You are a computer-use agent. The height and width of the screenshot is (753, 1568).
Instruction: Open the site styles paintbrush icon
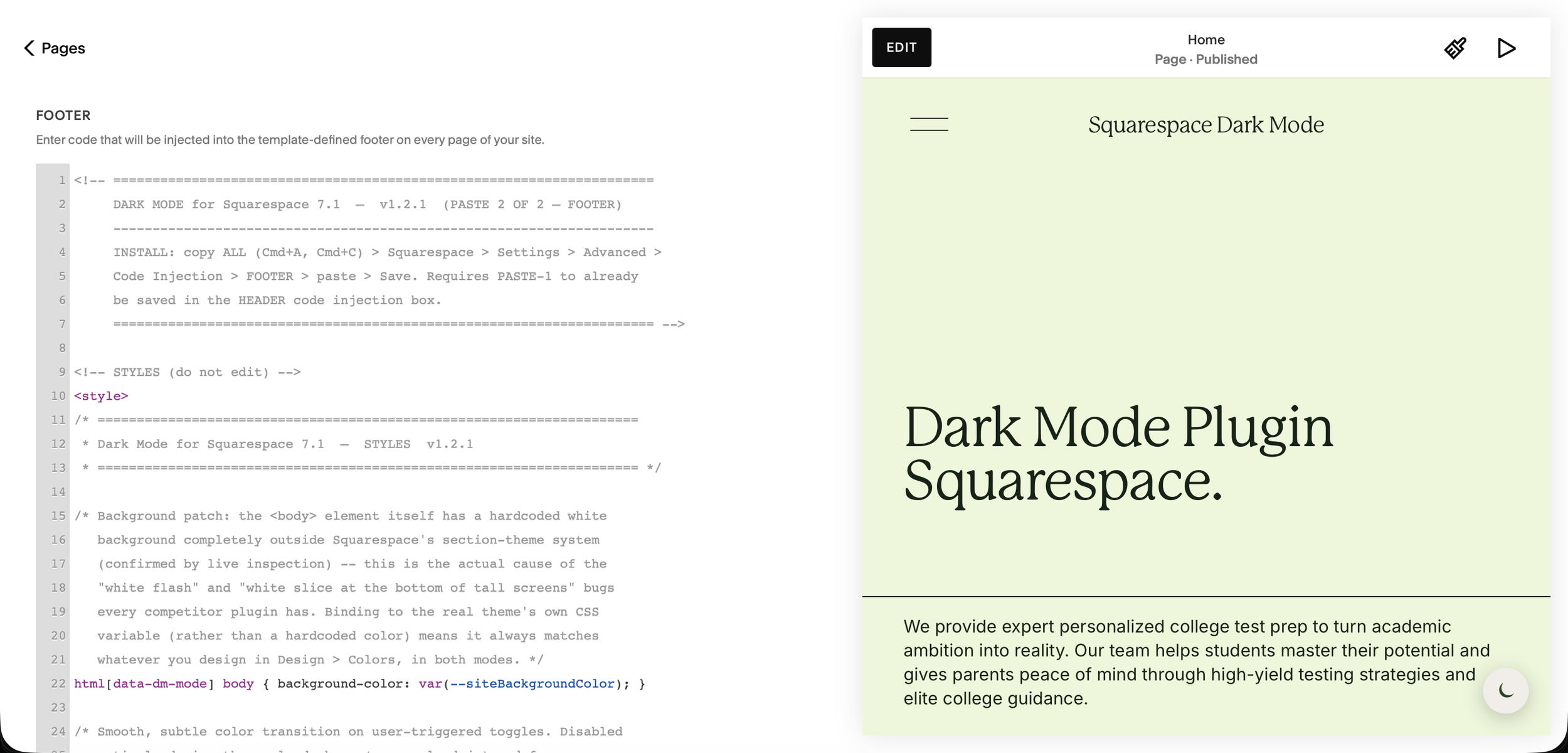(x=1455, y=48)
